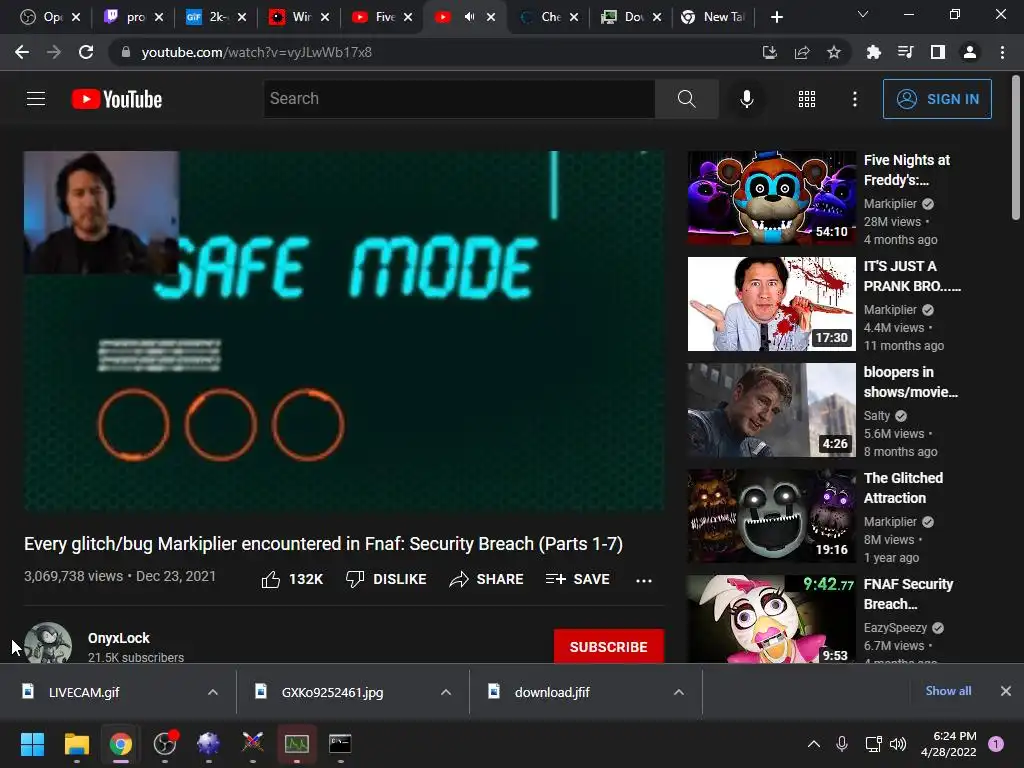Open Chrome profile avatar menu
This screenshot has width=1024, height=768.
pyautogui.click(x=970, y=52)
